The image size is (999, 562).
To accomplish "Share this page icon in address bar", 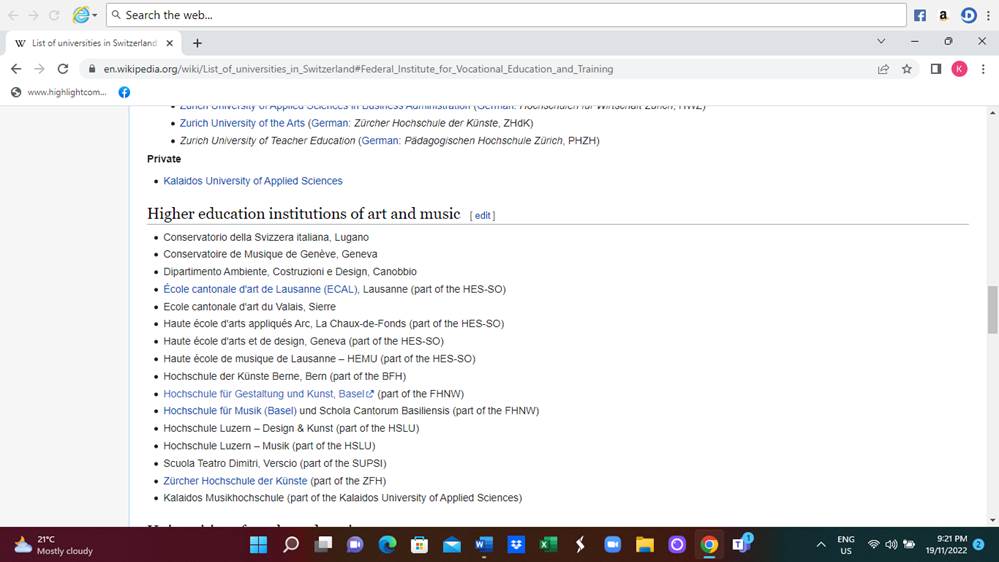I will (x=883, y=69).
